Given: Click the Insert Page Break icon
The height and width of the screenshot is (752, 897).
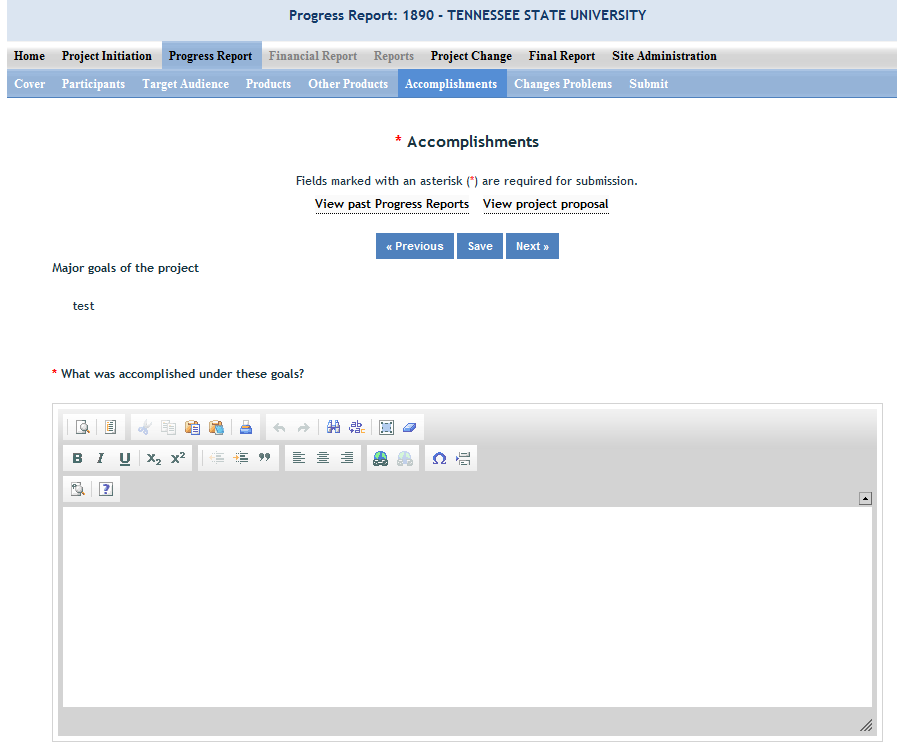Looking at the screenshot, I should click(x=463, y=458).
